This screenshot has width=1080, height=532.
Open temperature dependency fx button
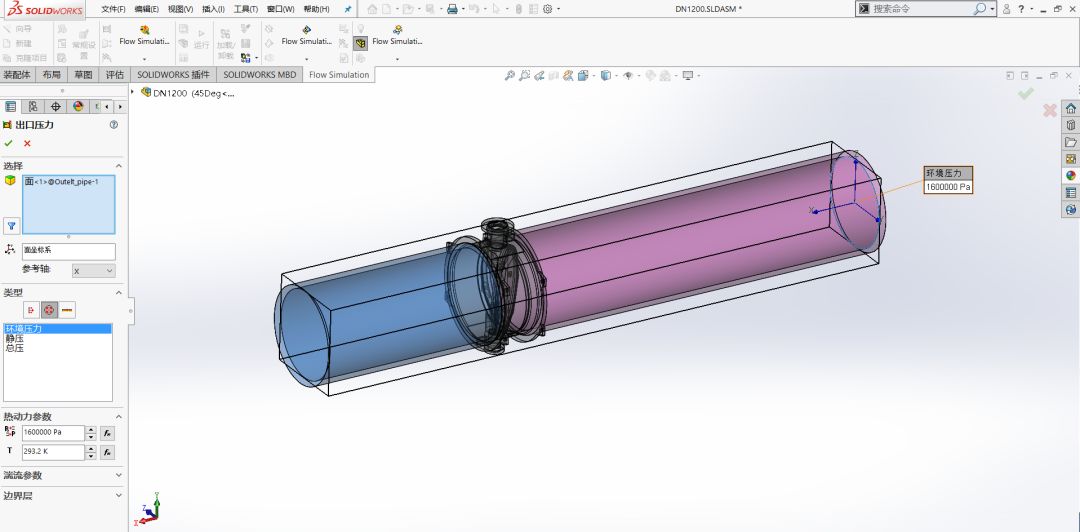pos(107,452)
